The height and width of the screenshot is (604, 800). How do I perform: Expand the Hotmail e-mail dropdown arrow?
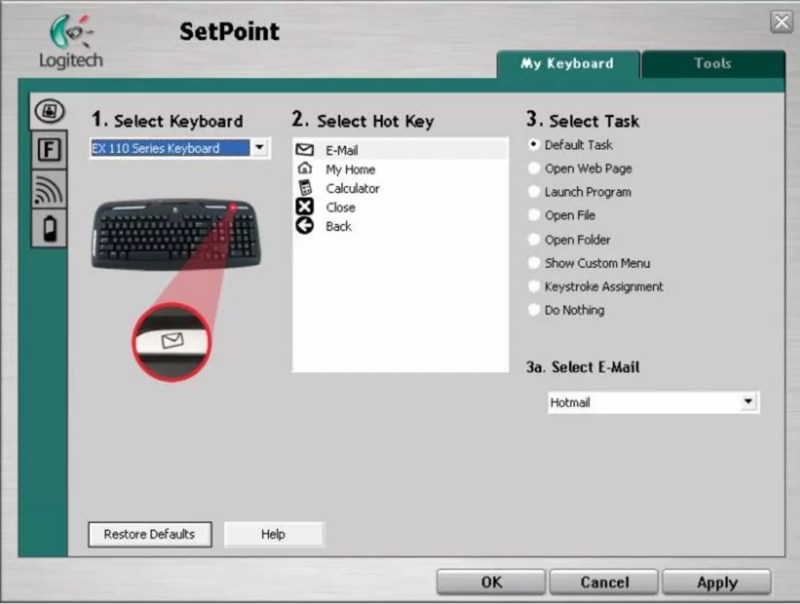(748, 402)
